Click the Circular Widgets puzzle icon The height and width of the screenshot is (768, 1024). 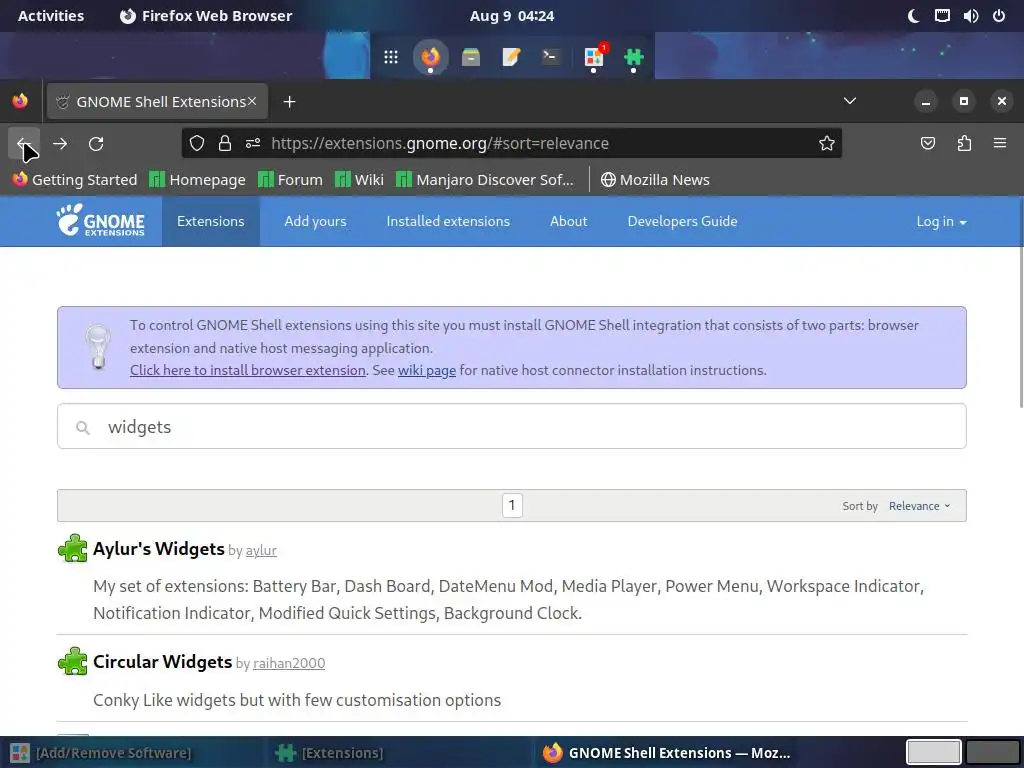(x=72, y=662)
